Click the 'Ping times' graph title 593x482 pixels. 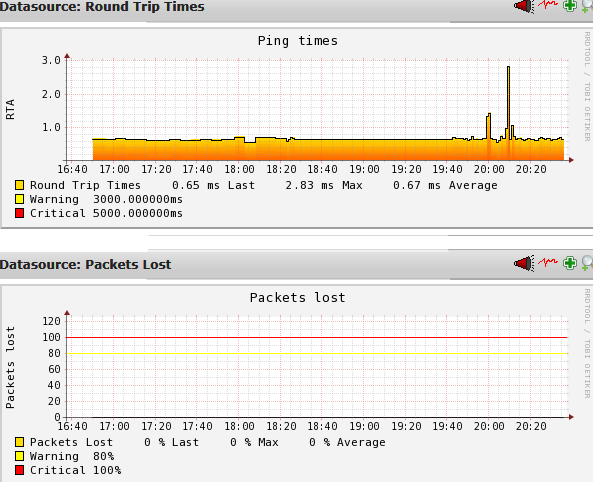click(x=298, y=40)
